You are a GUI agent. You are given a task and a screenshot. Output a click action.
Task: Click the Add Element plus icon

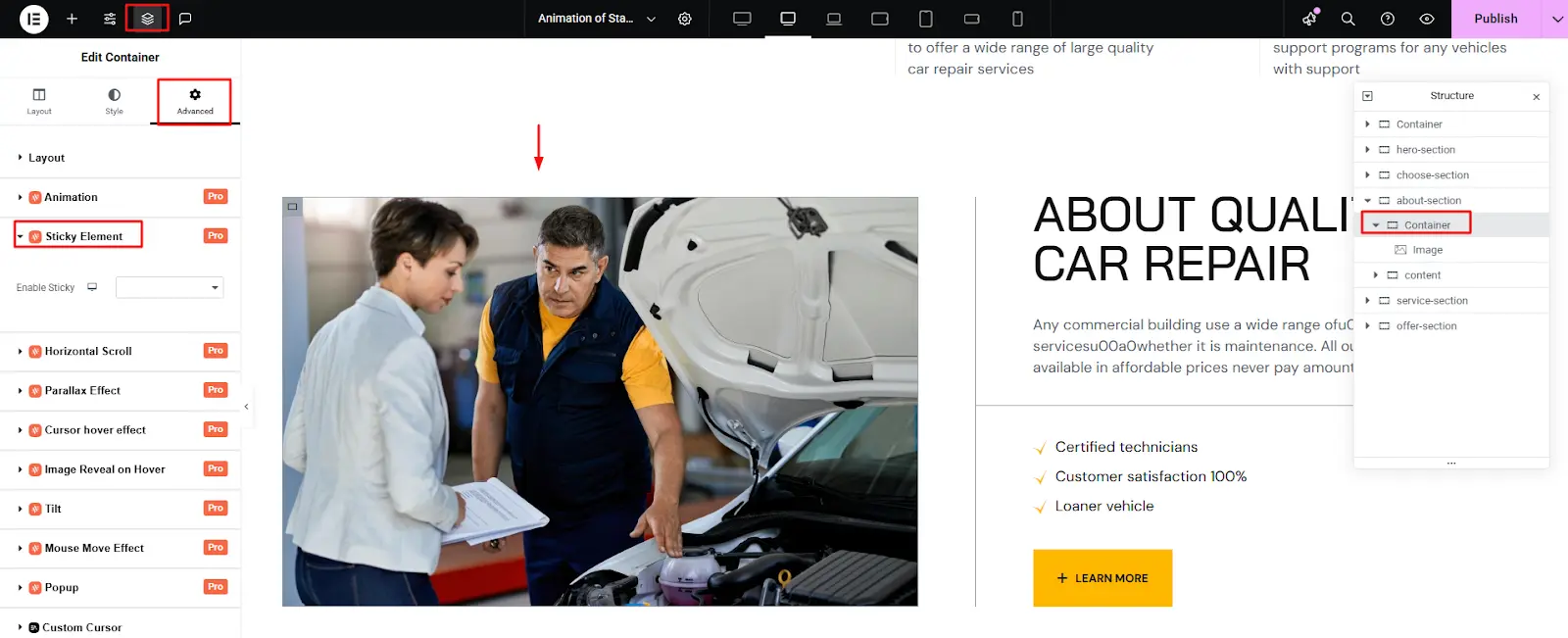[72, 19]
